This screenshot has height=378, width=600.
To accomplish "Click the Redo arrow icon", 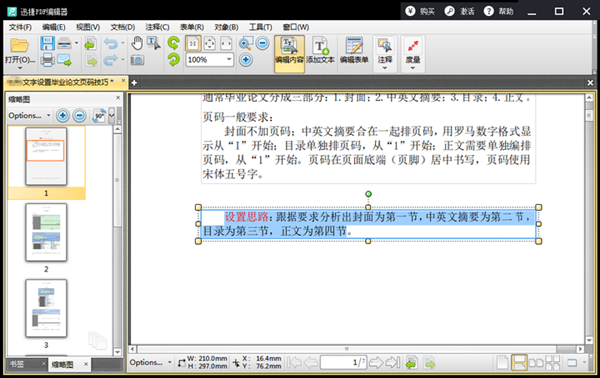I will pos(111,60).
